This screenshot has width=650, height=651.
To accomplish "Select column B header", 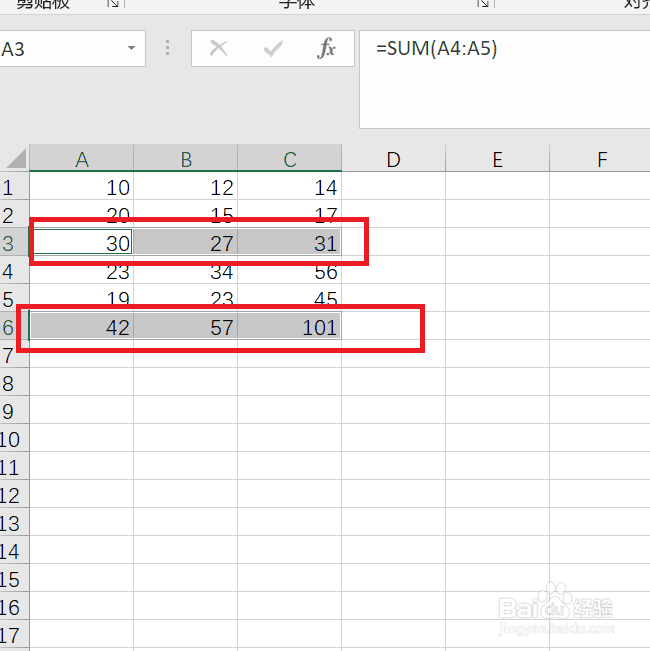I will tap(186, 158).
